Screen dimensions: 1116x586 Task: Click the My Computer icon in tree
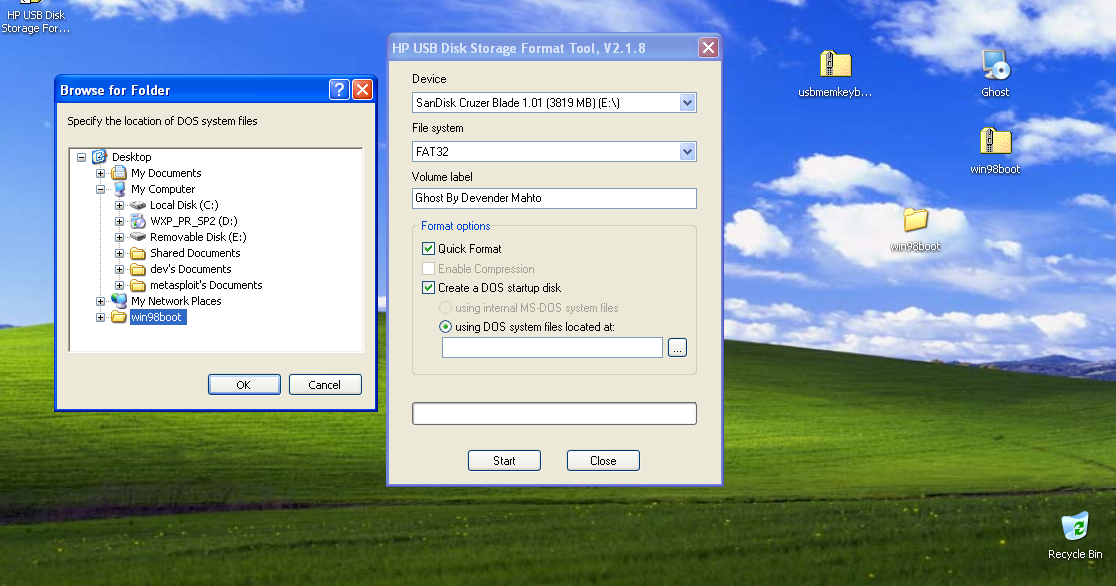click(119, 189)
